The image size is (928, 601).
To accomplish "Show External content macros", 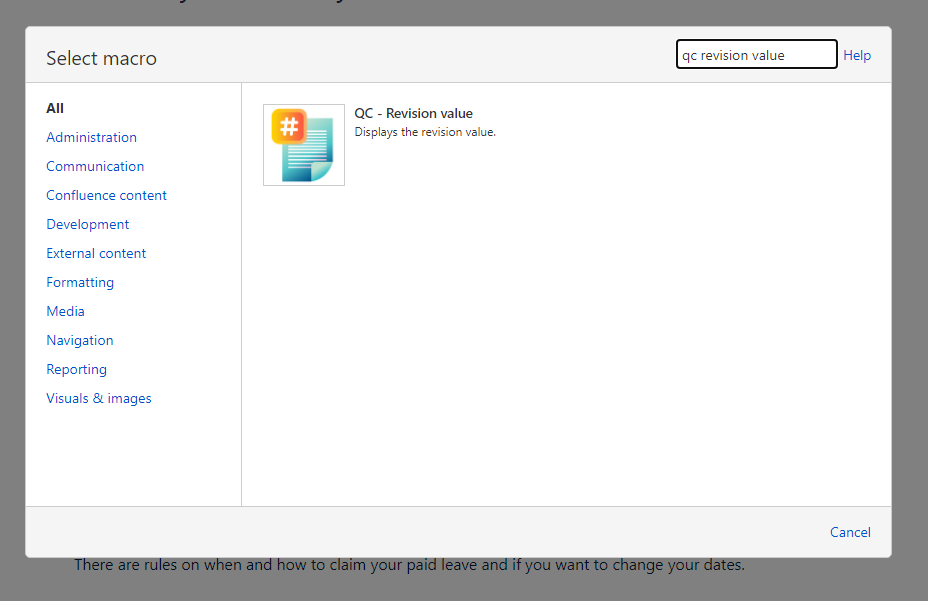I will pos(96,253).
